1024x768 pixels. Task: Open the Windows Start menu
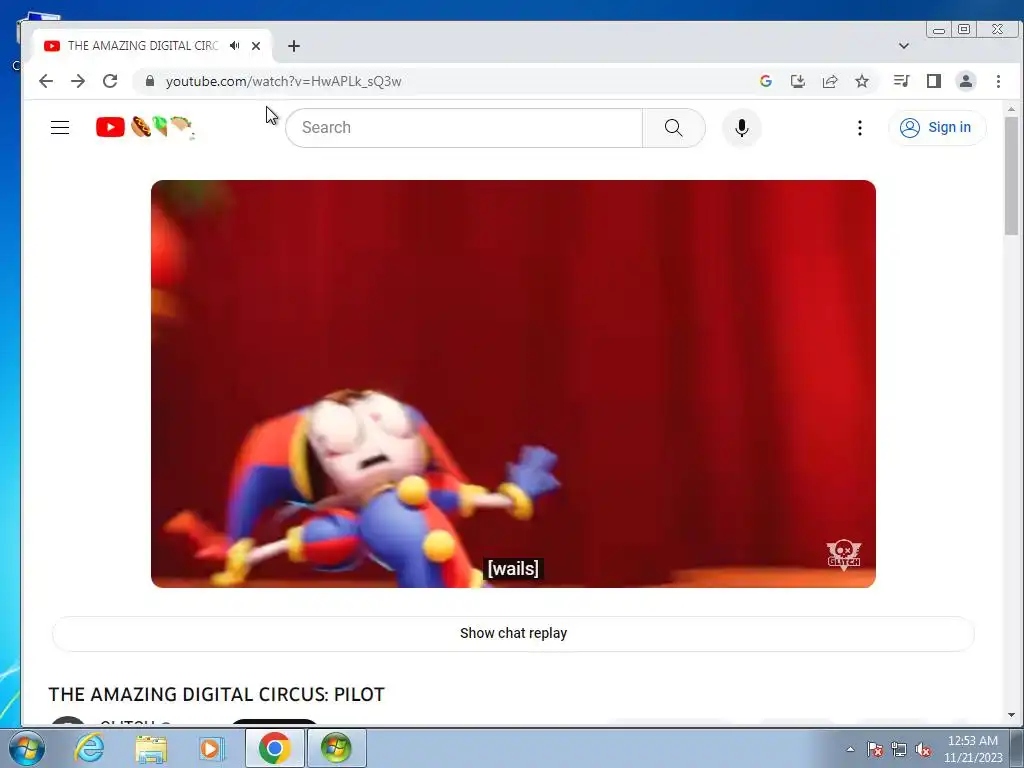[x=27, y=748]
